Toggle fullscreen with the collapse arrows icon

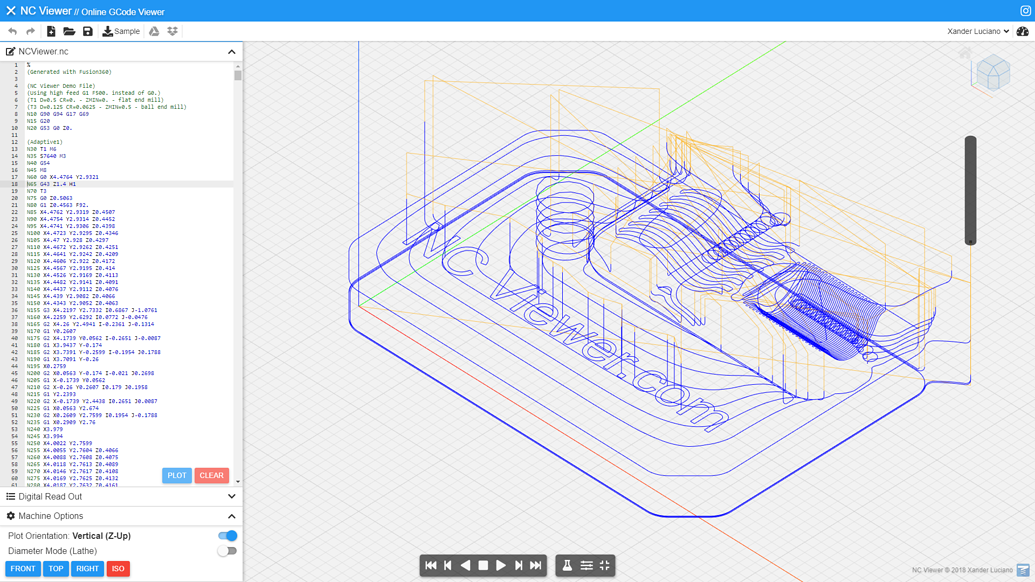coord(604,565)
